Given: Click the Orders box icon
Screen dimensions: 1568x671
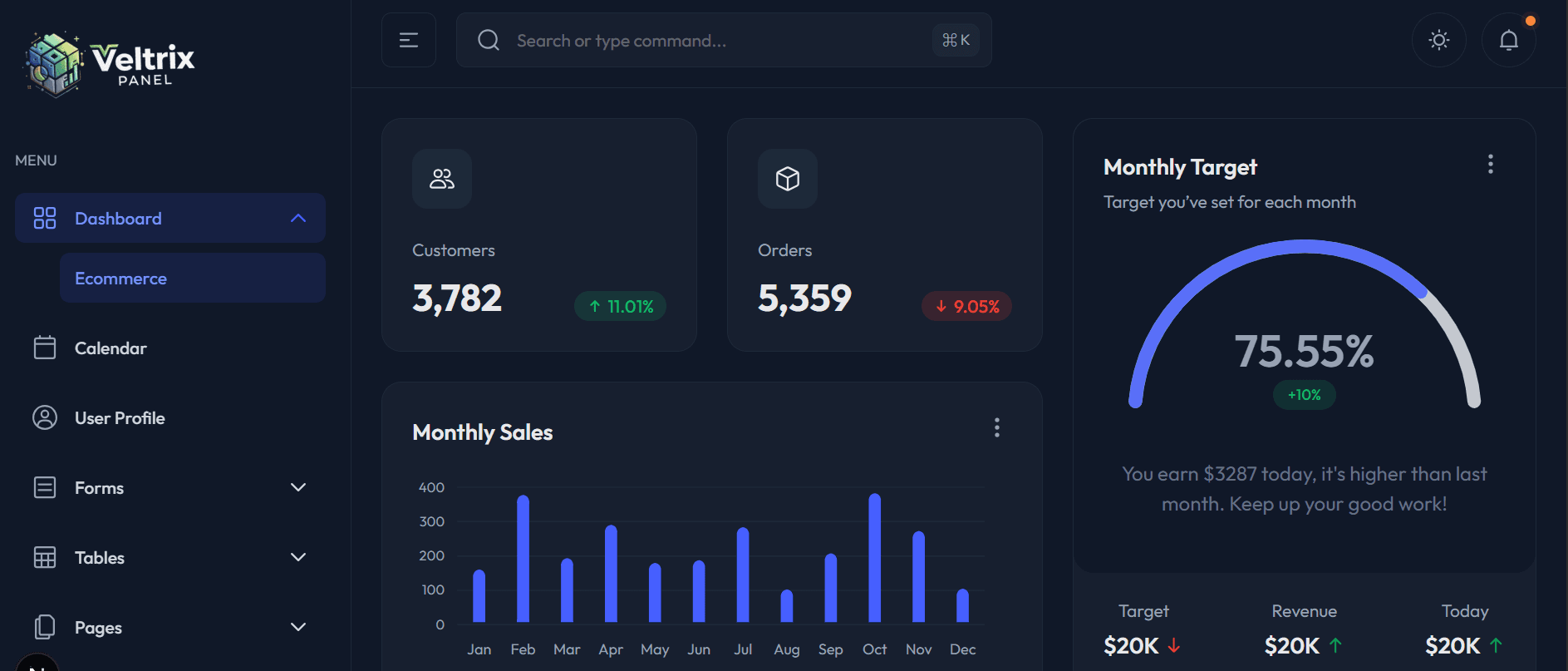Looking at the screenshot, I should point(787,179).
